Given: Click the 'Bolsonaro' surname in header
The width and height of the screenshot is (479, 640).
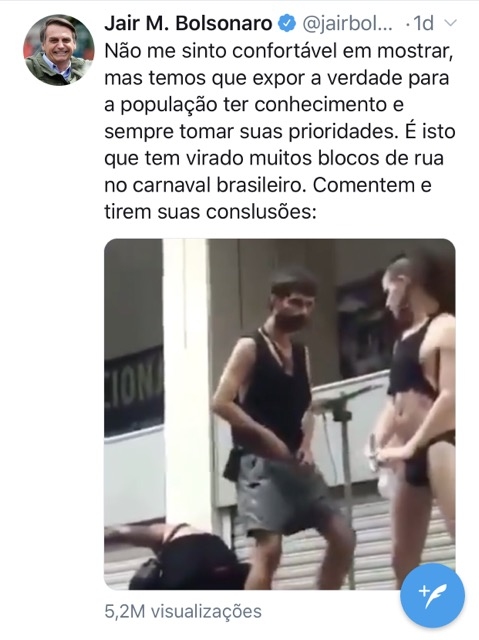Looking at the screenshot, I should tap(224, 24).
